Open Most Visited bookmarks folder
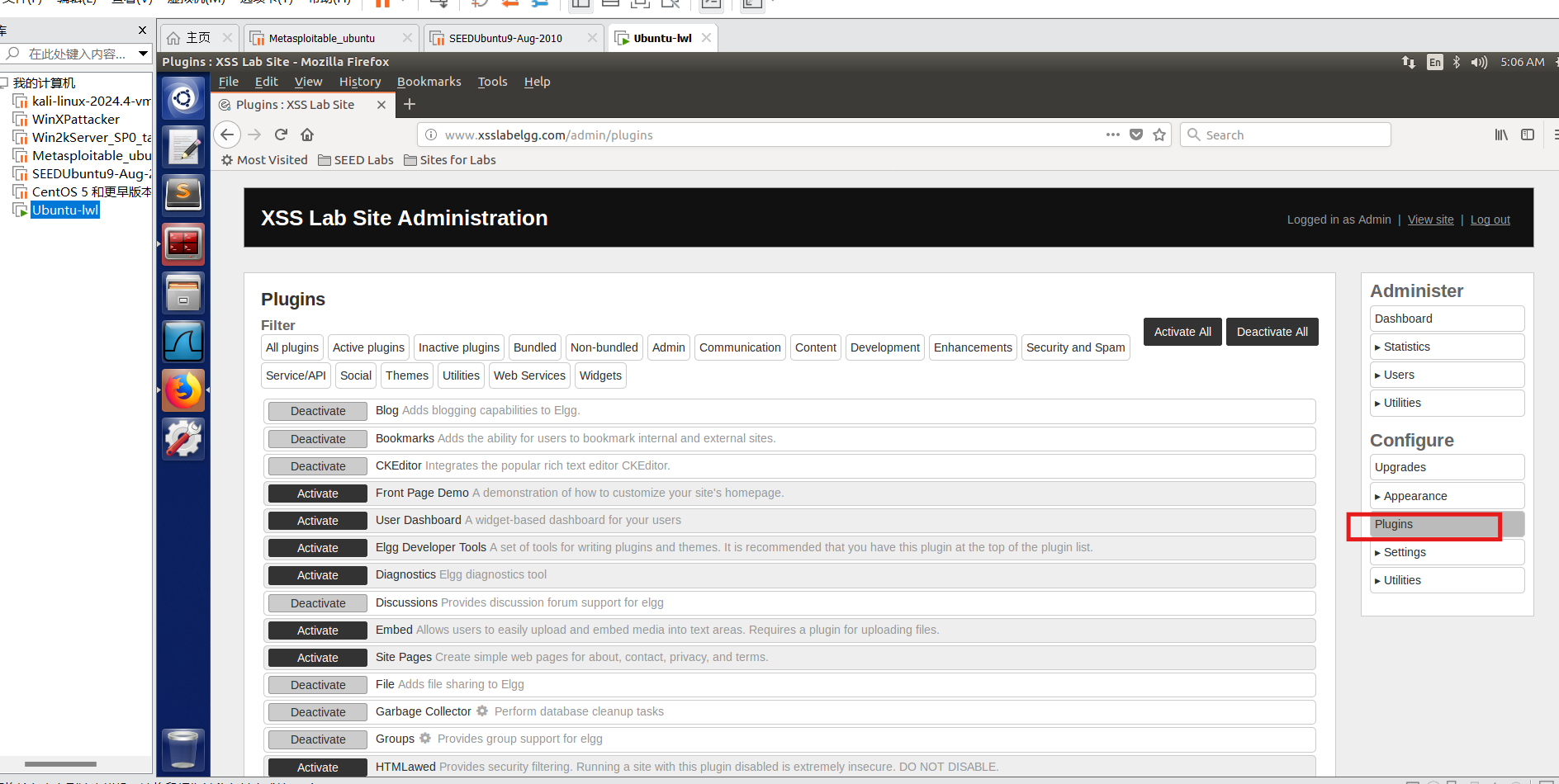This screenshot has height=784, width=1559. [x=264, y=160]
